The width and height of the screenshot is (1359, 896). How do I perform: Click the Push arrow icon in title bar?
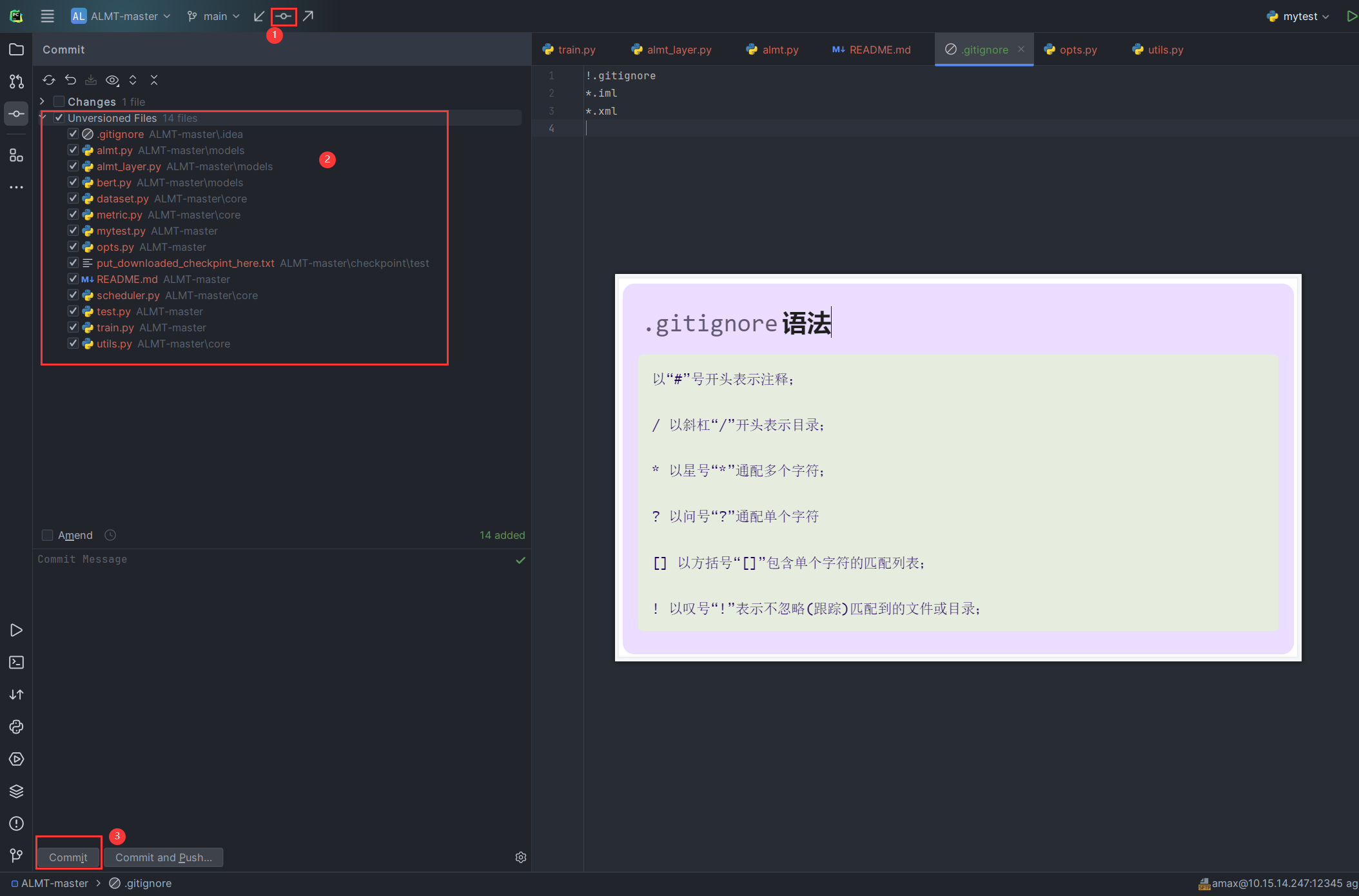click(308, 16)
